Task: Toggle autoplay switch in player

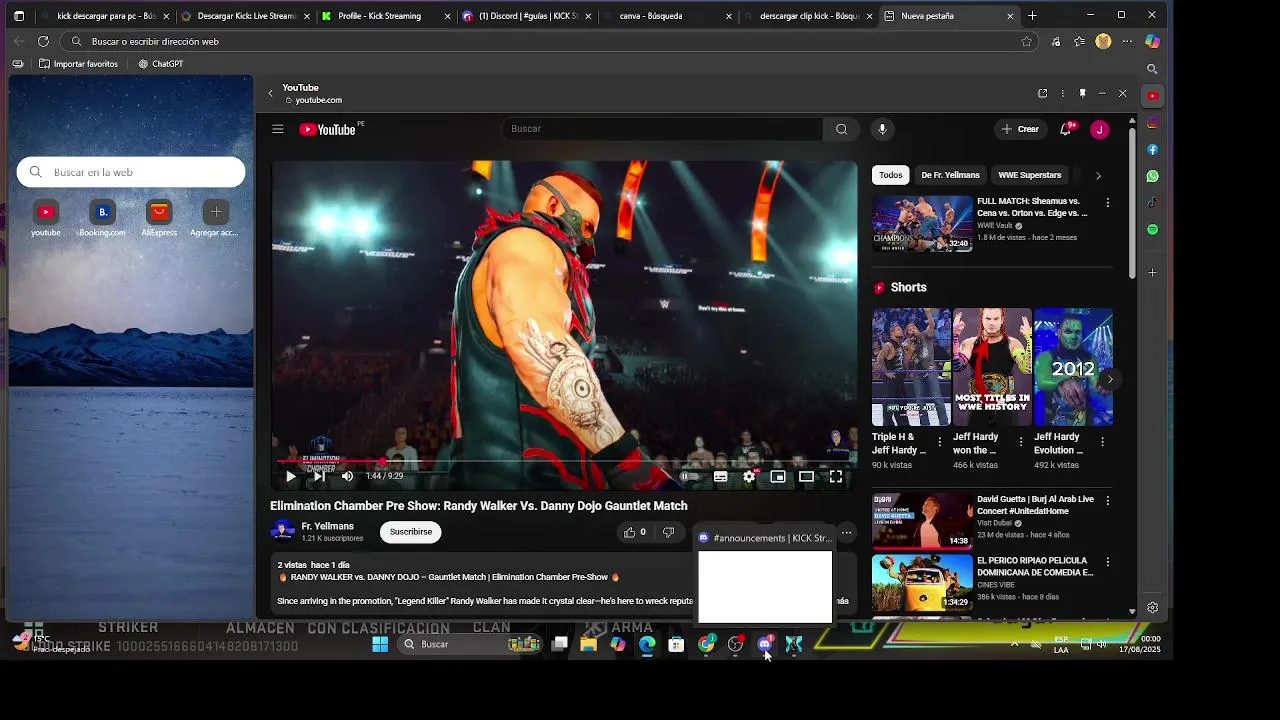Action: (690, 477)
